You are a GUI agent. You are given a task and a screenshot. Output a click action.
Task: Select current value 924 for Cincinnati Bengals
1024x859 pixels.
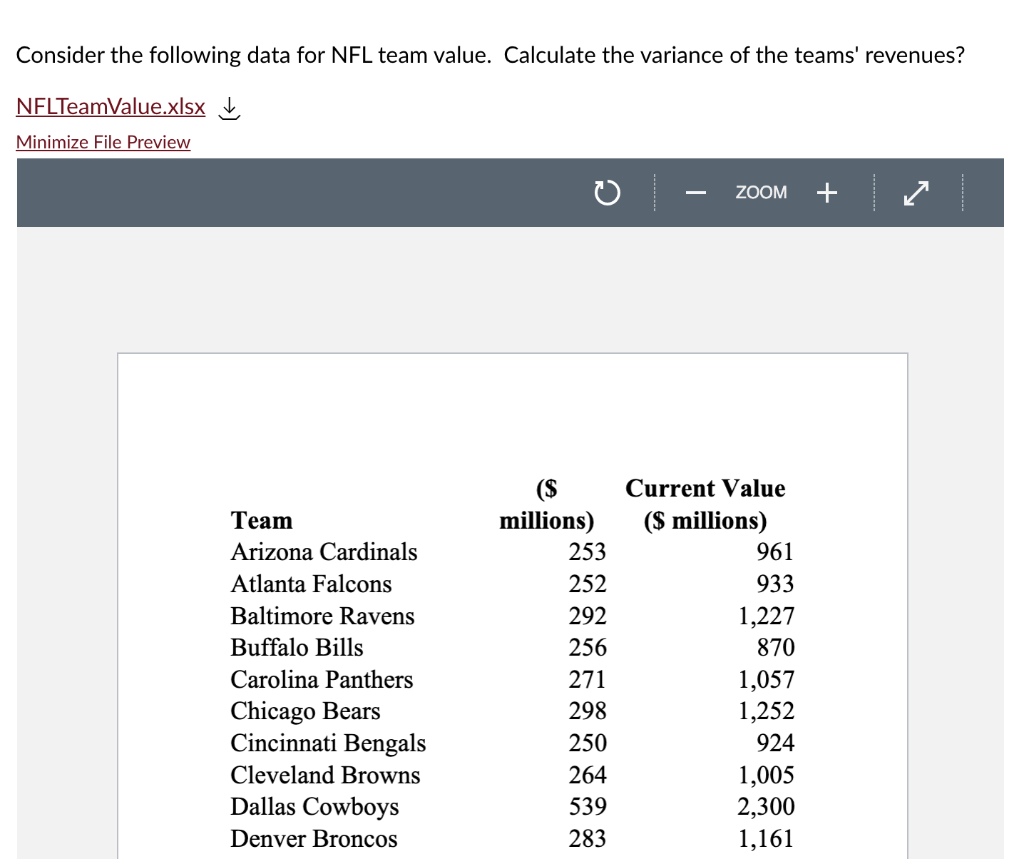tap(775, 743)
